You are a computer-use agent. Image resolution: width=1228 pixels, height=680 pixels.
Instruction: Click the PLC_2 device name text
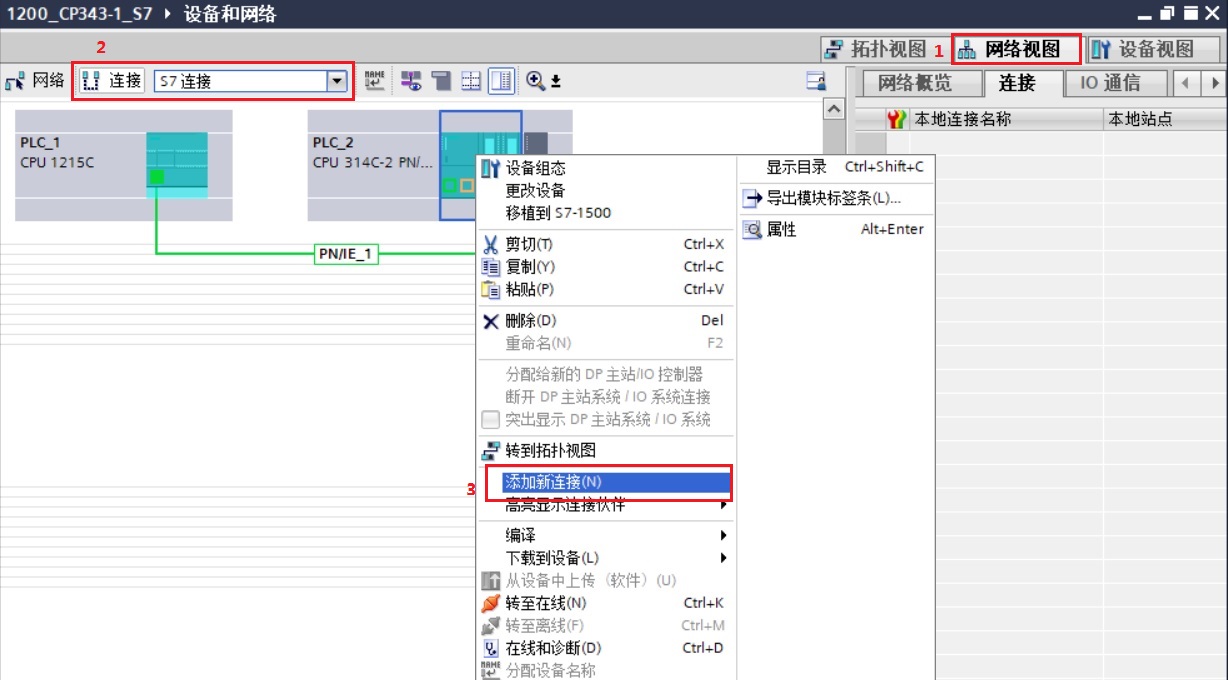tap(333, 143)
